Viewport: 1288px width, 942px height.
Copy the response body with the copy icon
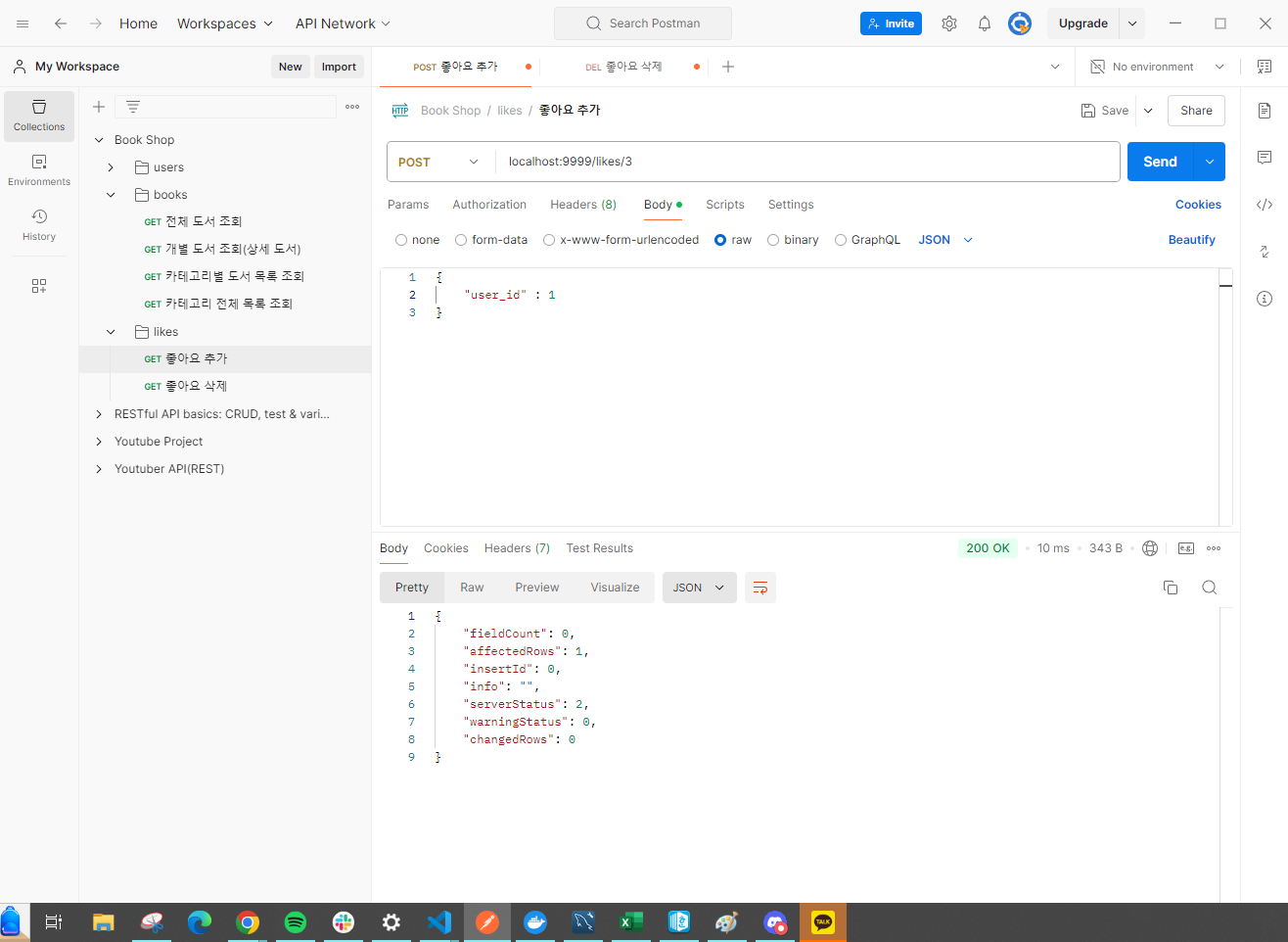pyautogui.click(x=1170, y=588)
